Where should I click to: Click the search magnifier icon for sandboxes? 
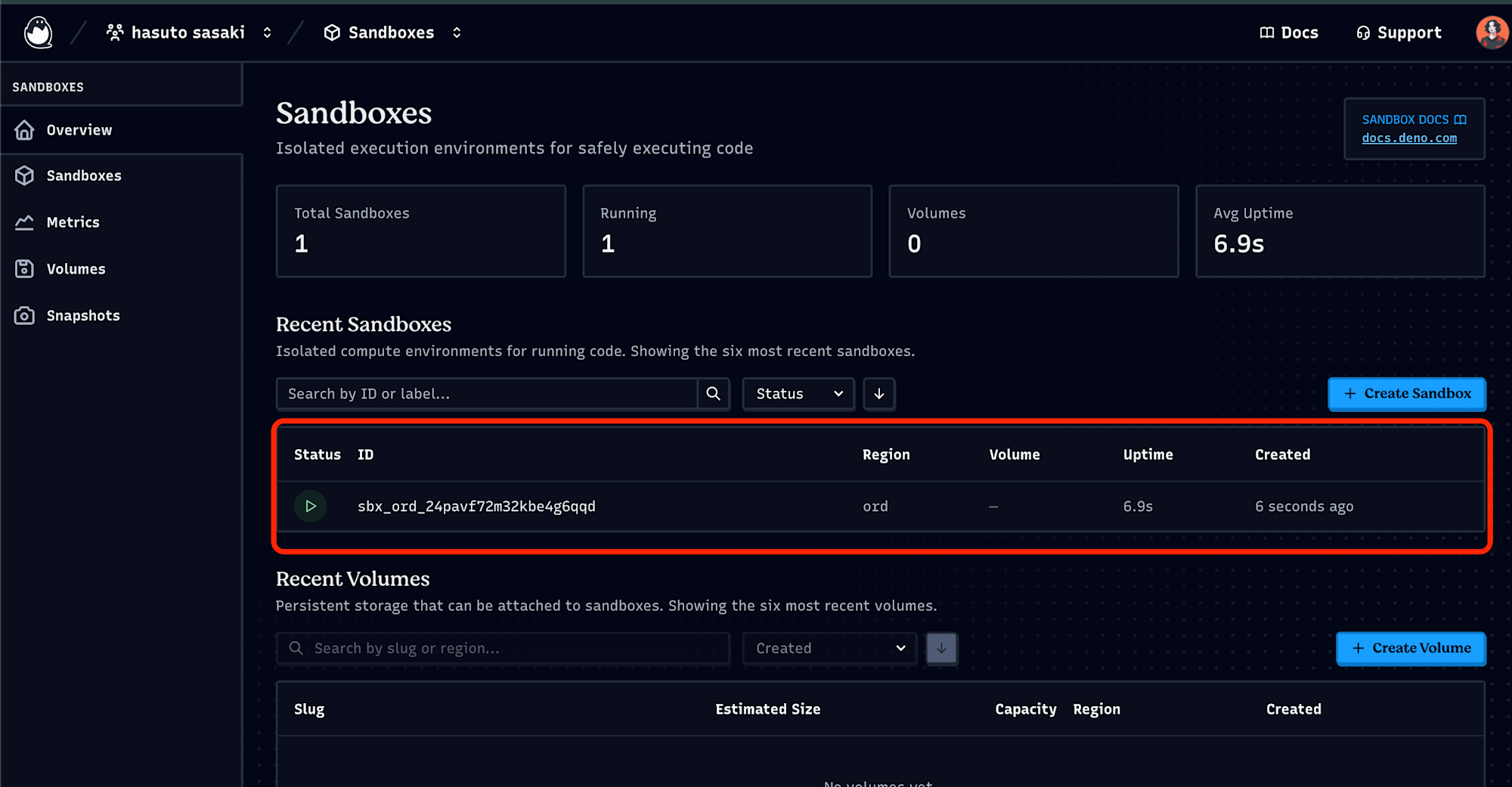pos(713,394)
